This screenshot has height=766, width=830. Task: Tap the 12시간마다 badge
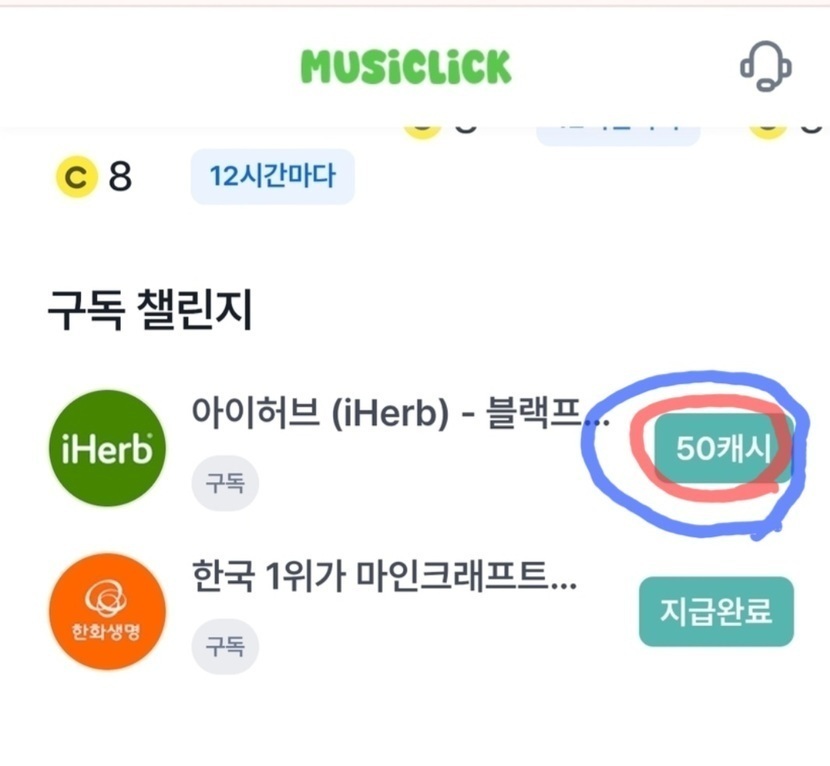pyautogui.click(x=272, y=178)
